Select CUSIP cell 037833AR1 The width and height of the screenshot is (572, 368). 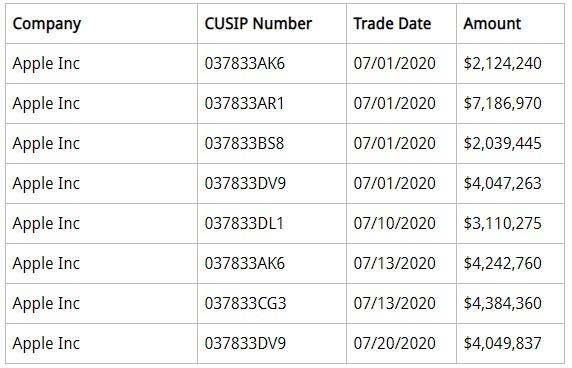click(244, 104)
